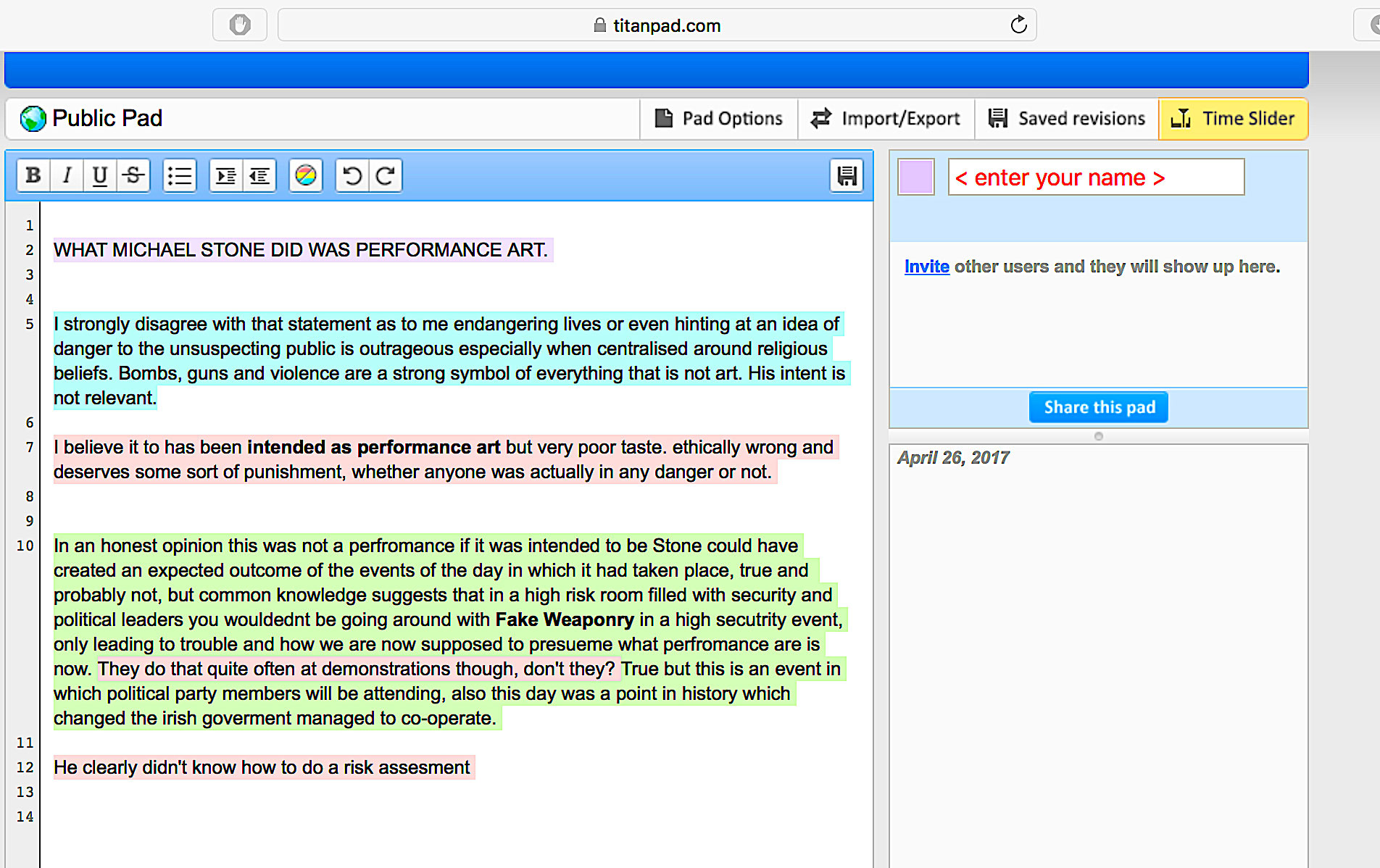Undo the last edit
1380x868 pixels.
click(352, 176)
